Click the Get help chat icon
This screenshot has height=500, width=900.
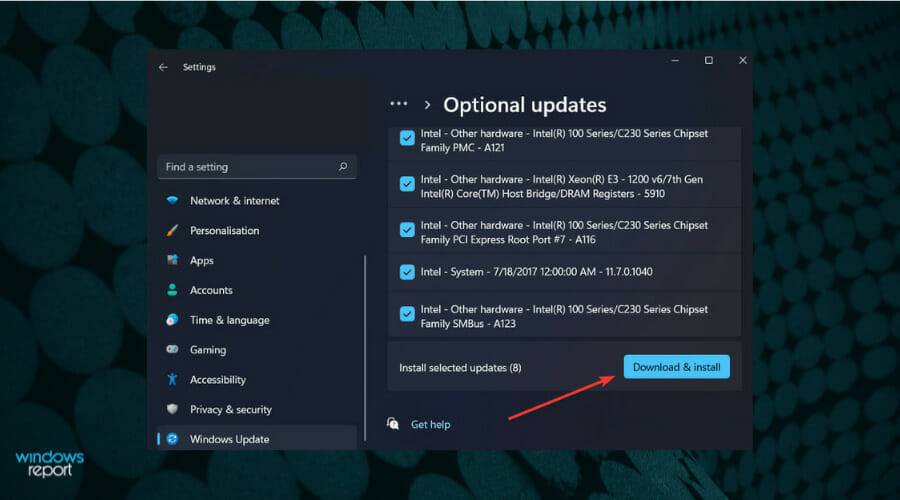click(x=393, y=424)
